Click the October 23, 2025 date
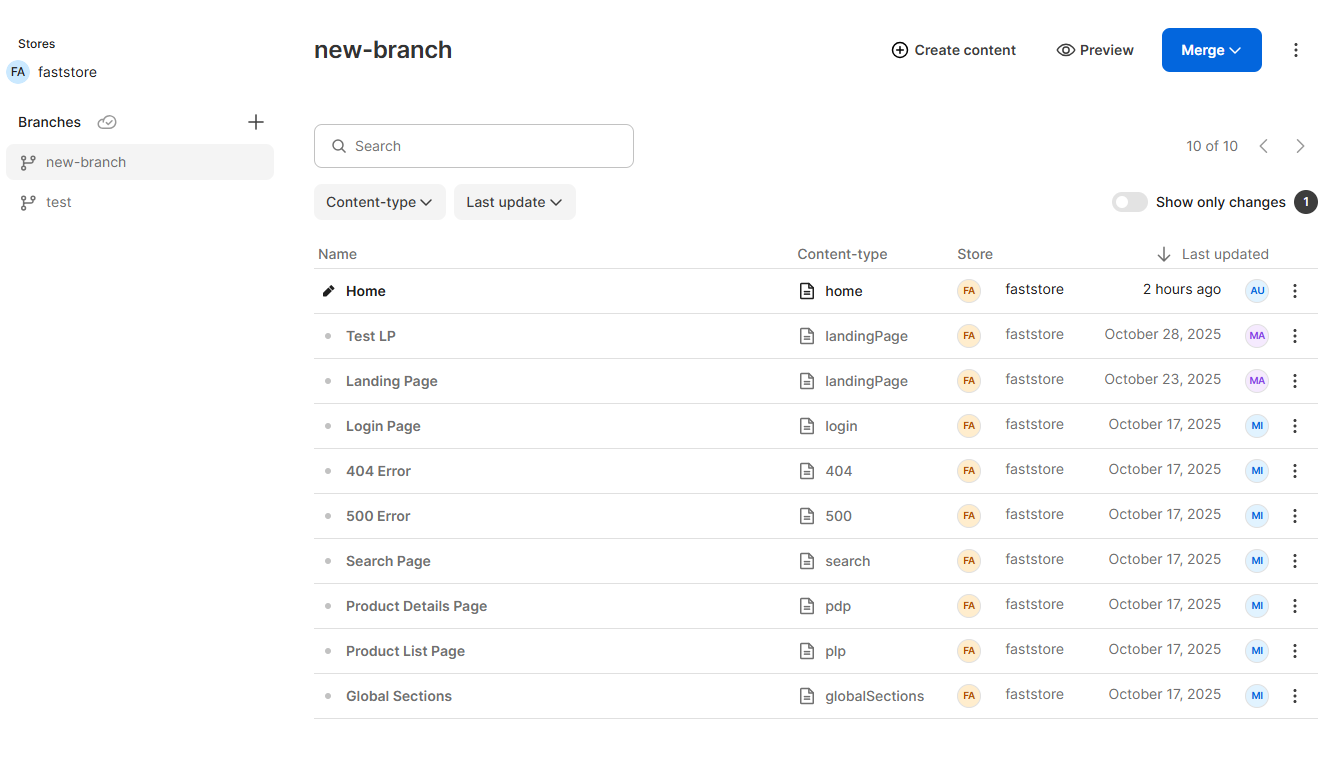 (1162, 379)
